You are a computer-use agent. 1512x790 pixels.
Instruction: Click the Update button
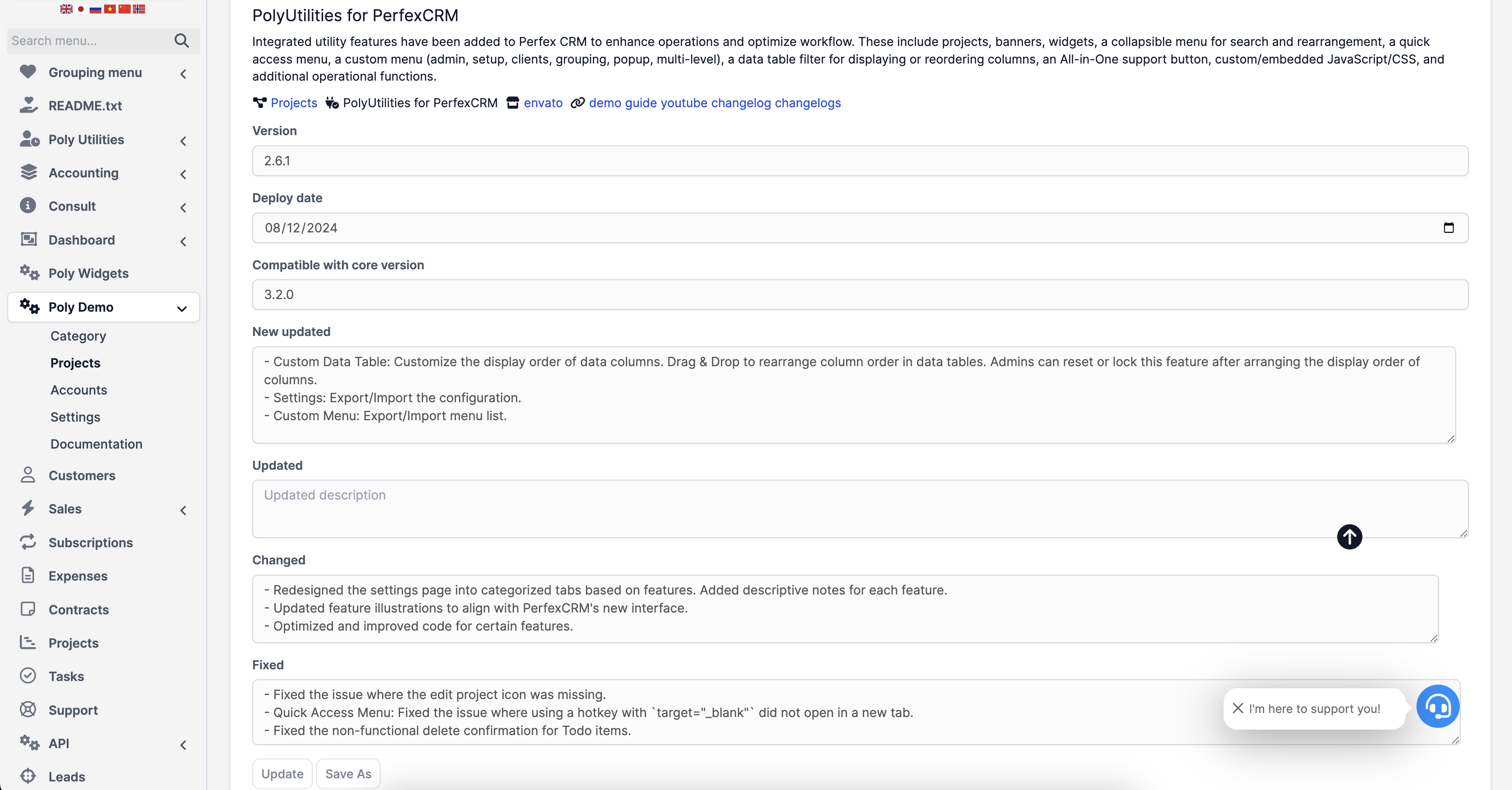(x=282, y=774)
